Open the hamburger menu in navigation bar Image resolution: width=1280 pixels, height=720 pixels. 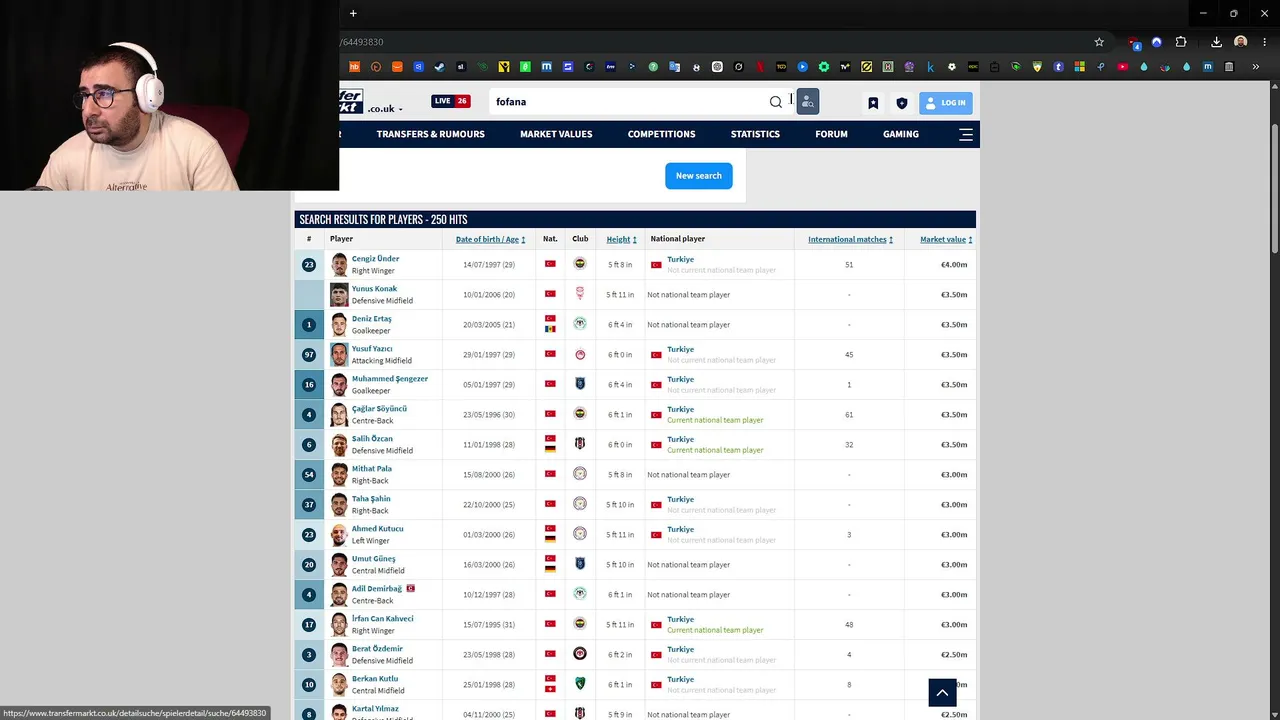(966, 134)
